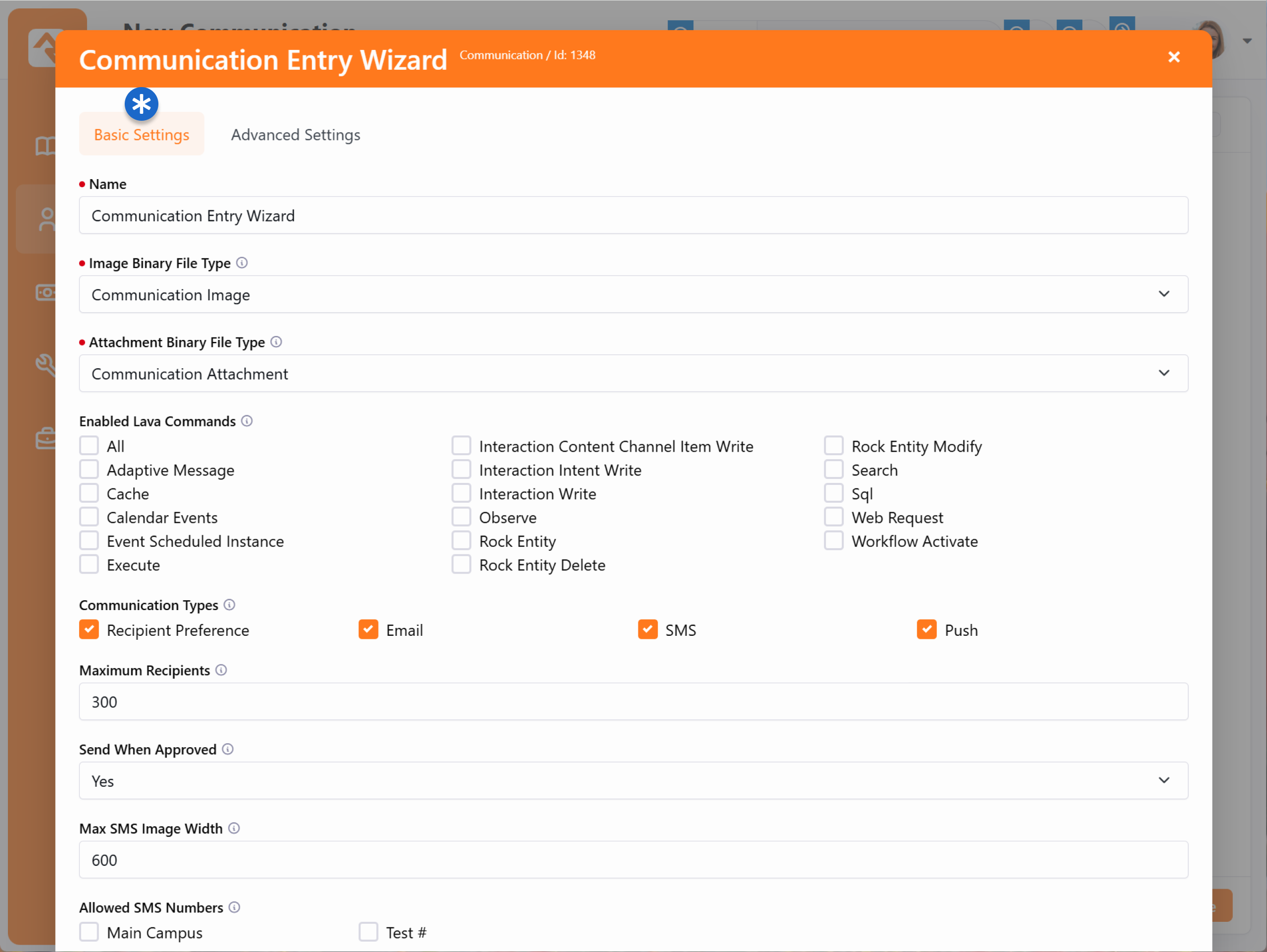Viewport: 1267px width, 952px height.
Task: Click the blue asterisk badge icon
Action: click(142, 104)
